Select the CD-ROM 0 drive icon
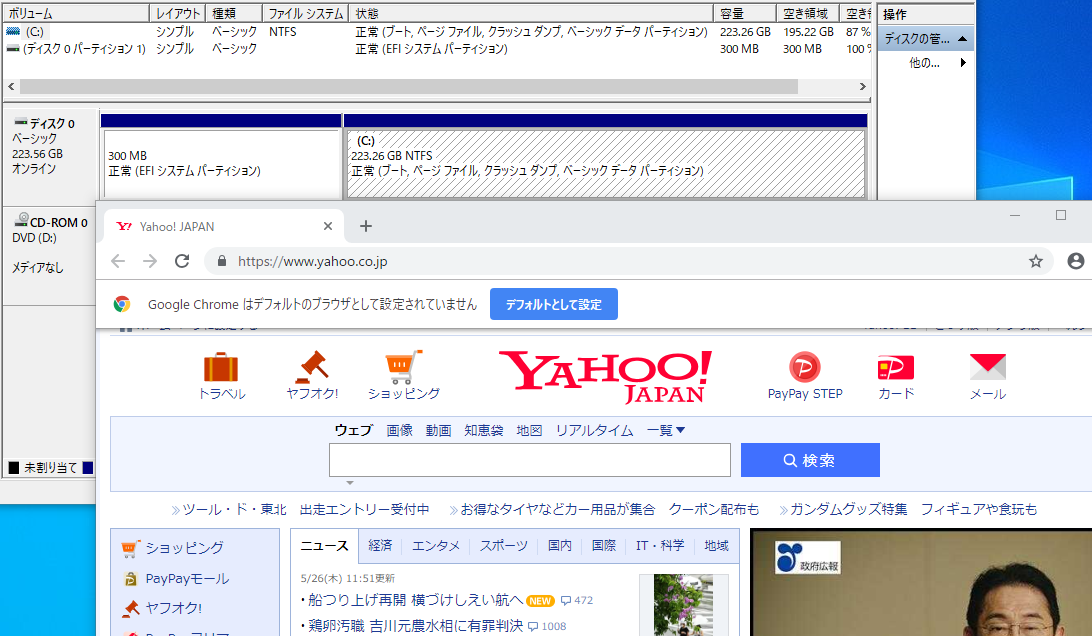This screenshot has width=1092, height=636. pyautogui.click(x=22, y=220)
